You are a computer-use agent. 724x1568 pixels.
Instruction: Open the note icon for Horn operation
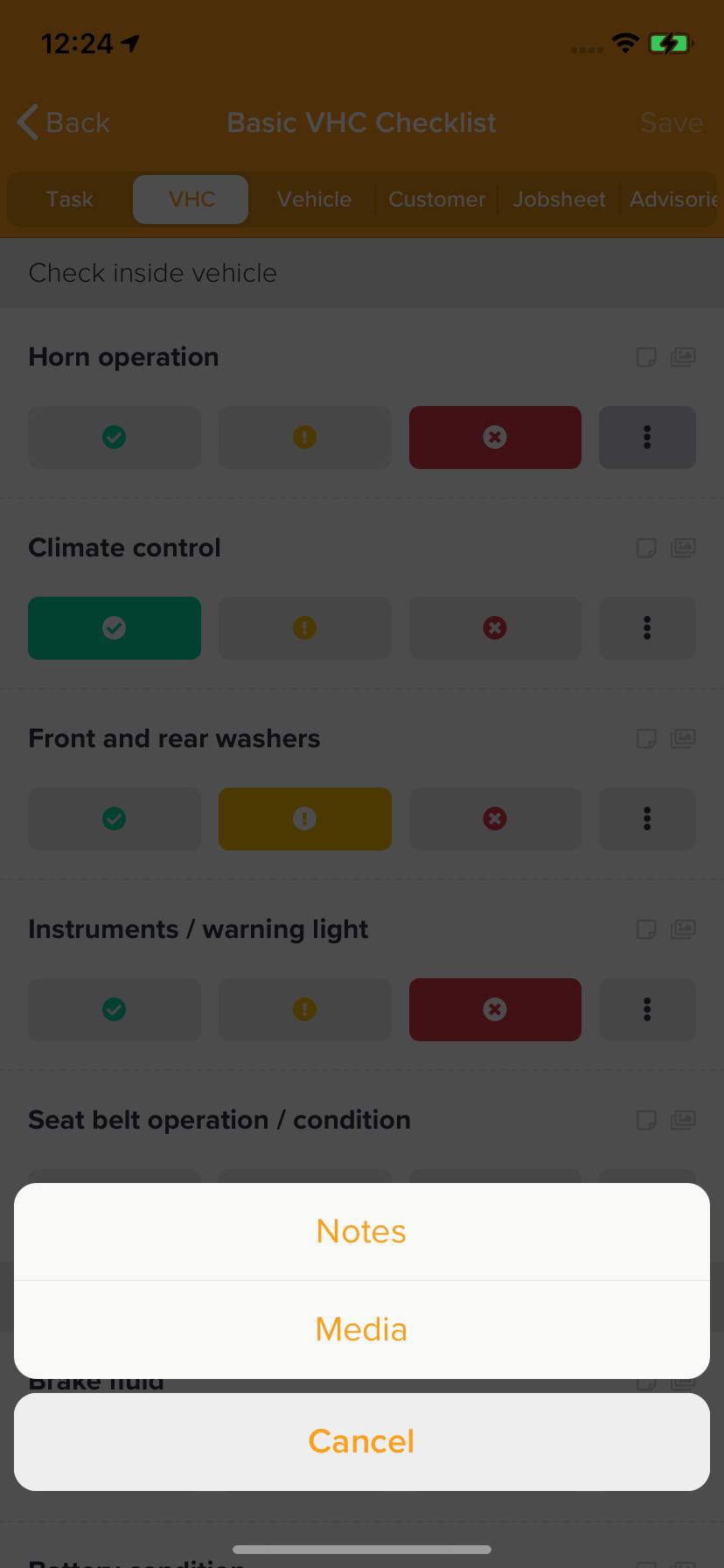pyautogui.click(x=646, y=357)
